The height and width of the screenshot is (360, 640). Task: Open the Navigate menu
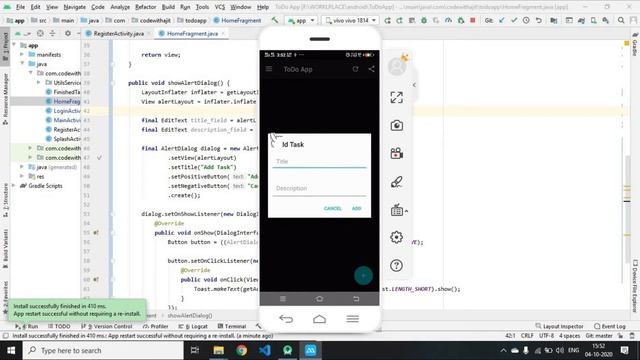(x=75, y=7)
